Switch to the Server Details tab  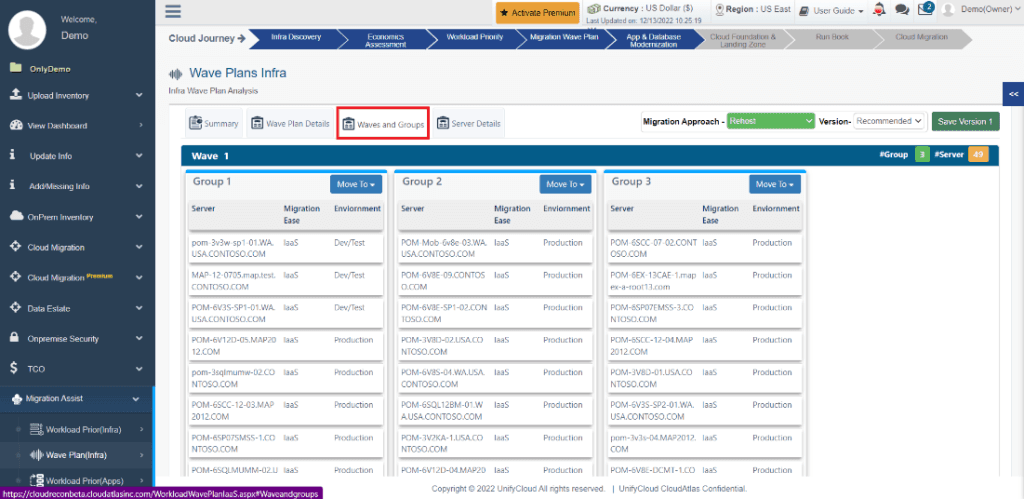(469, 123)
